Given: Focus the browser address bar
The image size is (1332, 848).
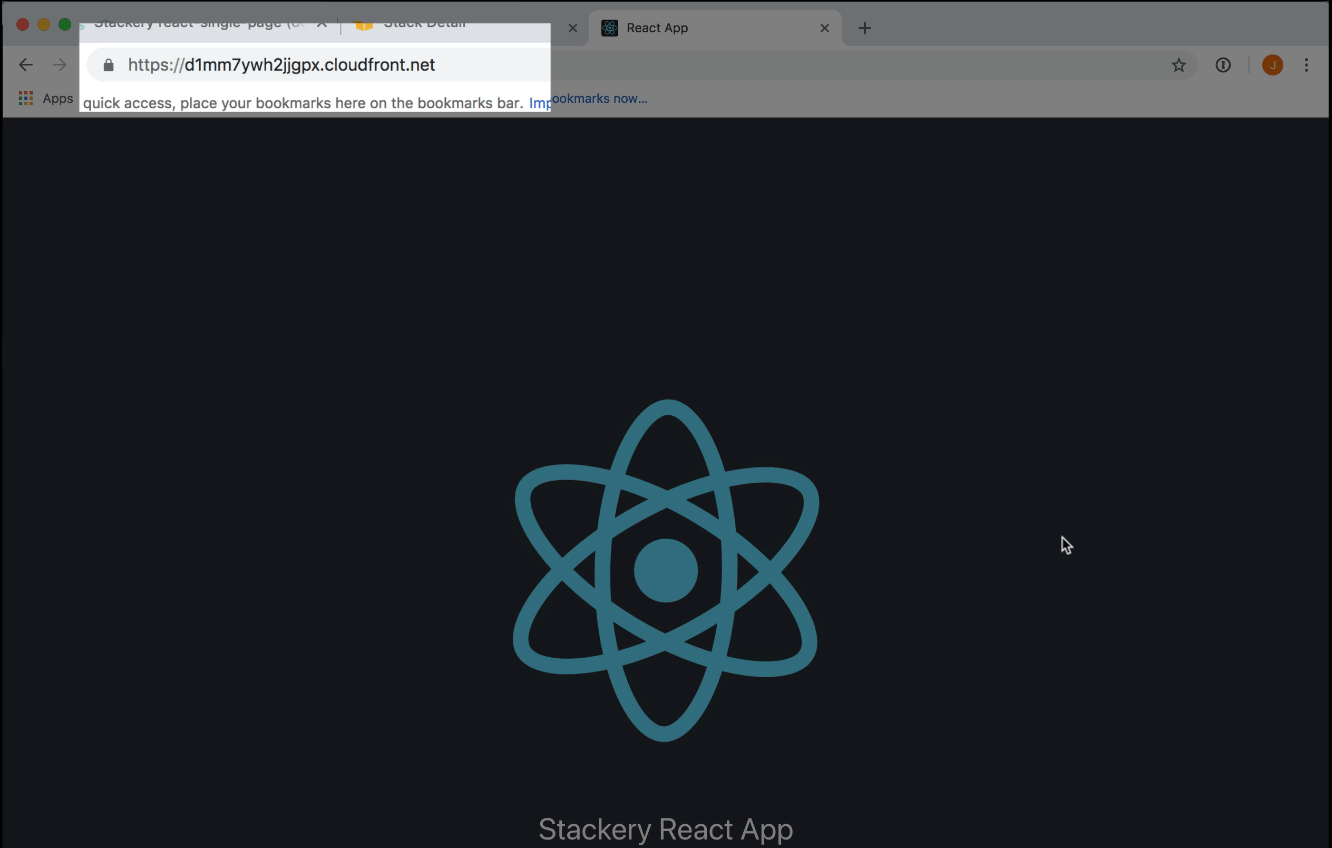Looking at the screenshot, I should [x=640, y=65].
